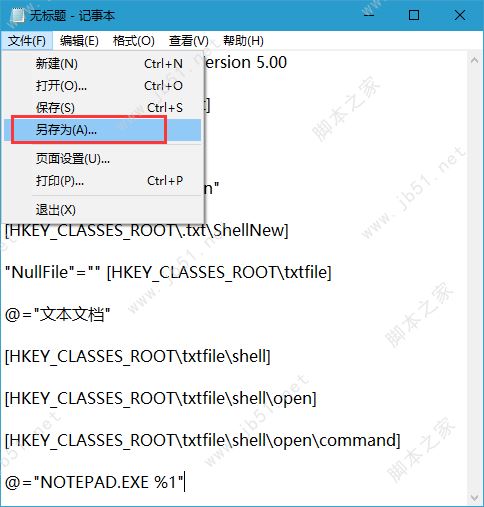Viewport: 484px width, 507px height.
Task: Click the Notepad icon in title bar
Action: tap(17, 15)
